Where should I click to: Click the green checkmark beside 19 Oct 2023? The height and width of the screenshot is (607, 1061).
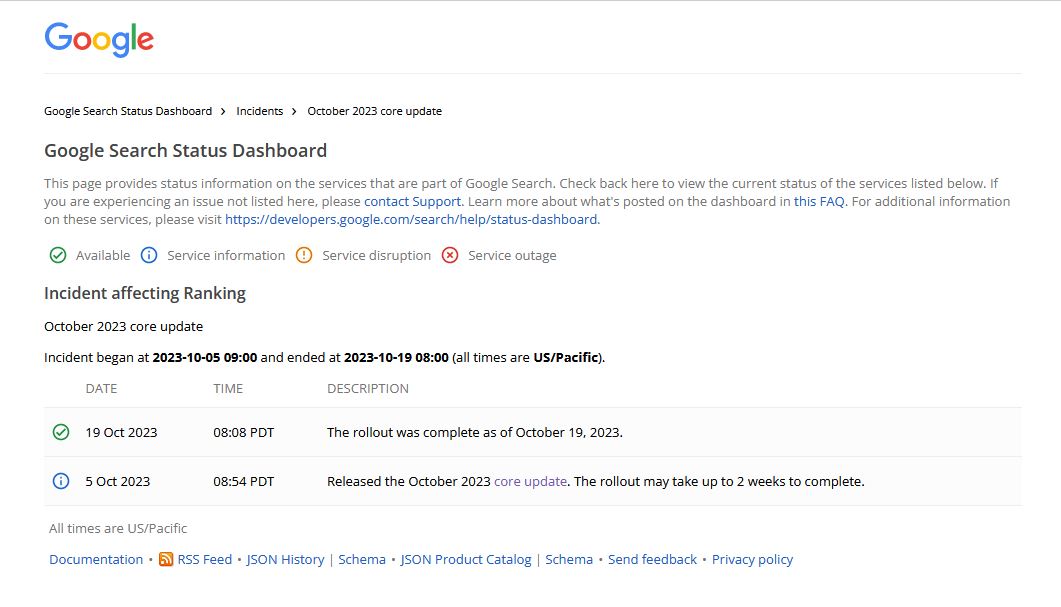click(61, 432)
